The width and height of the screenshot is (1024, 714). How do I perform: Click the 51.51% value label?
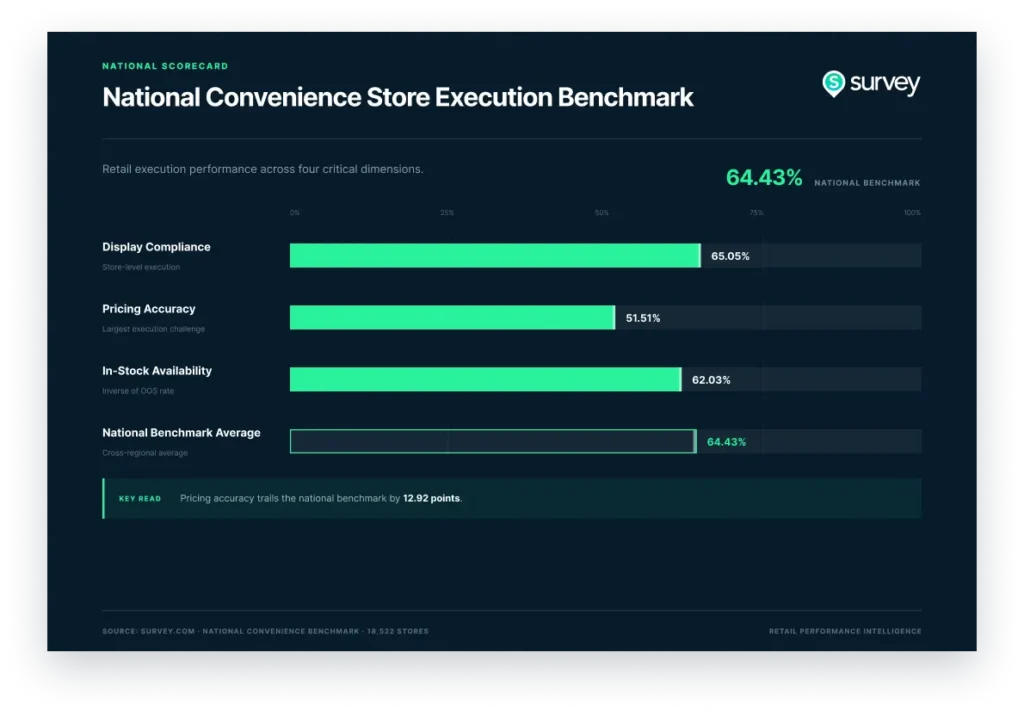click(643, 318)
